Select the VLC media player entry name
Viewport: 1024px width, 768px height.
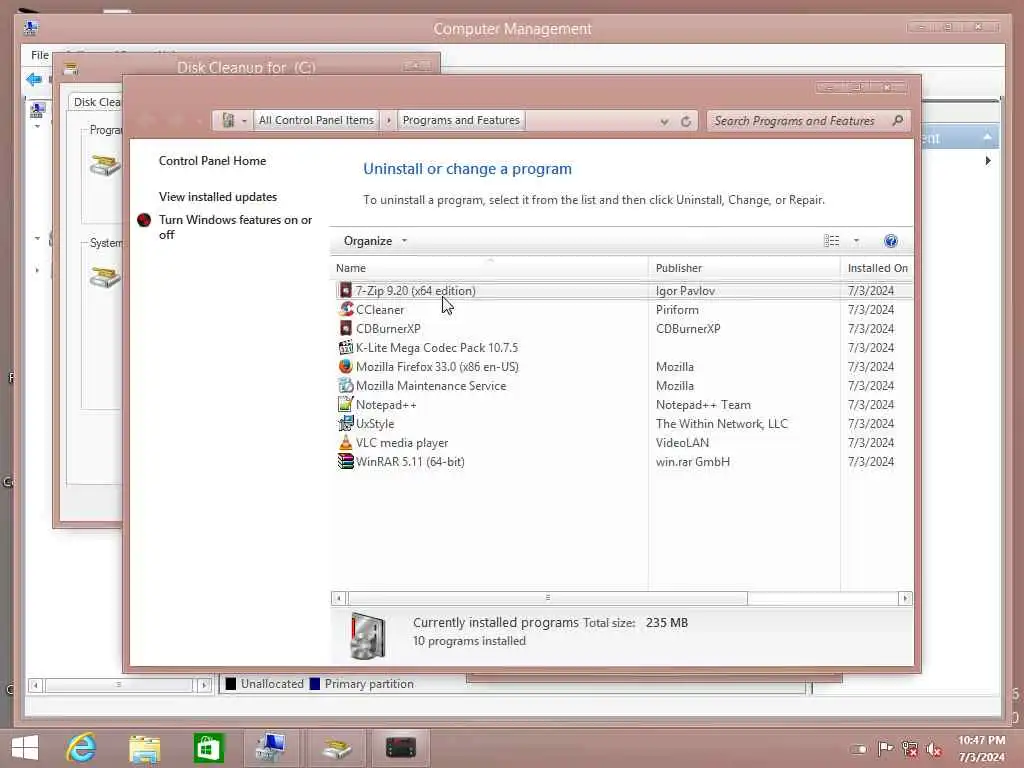pos(402,442)
